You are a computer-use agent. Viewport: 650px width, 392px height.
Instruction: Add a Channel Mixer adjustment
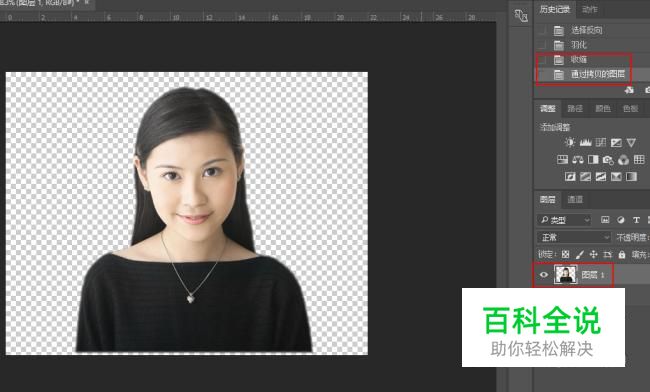pos(623,160)
